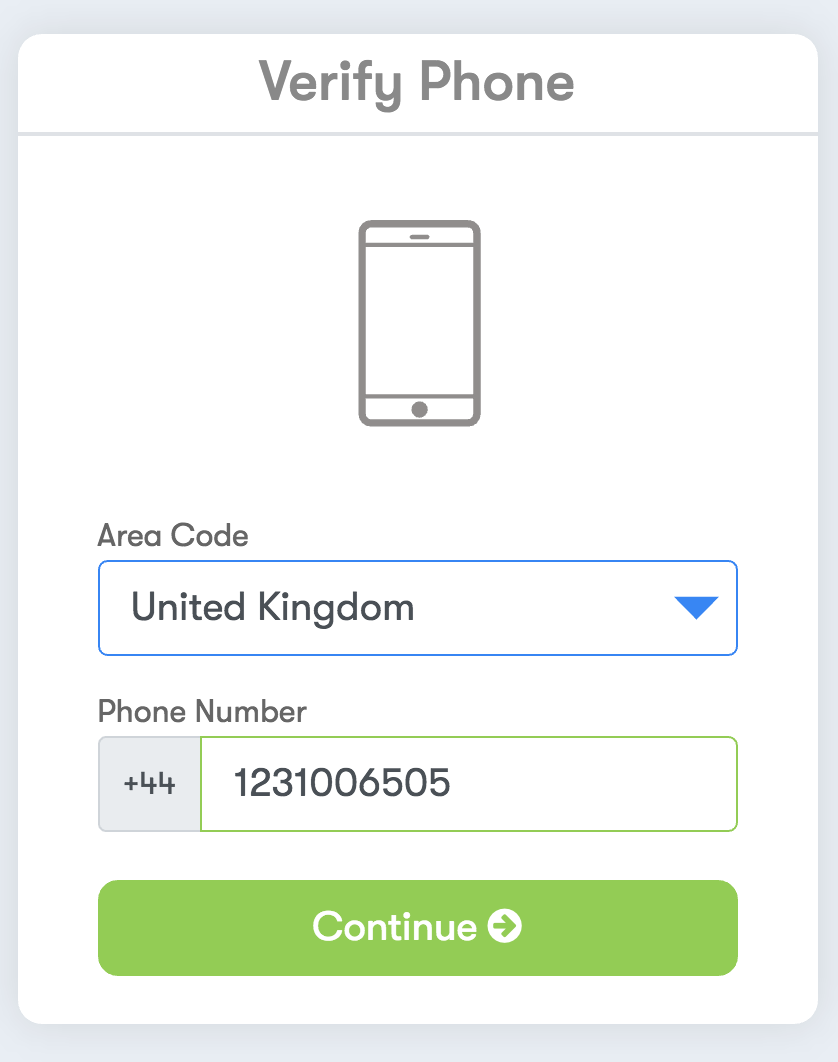This screenshot has height=1062, width=838.
Task: Click the home button on the phone icon
Action: pos(419,409)
